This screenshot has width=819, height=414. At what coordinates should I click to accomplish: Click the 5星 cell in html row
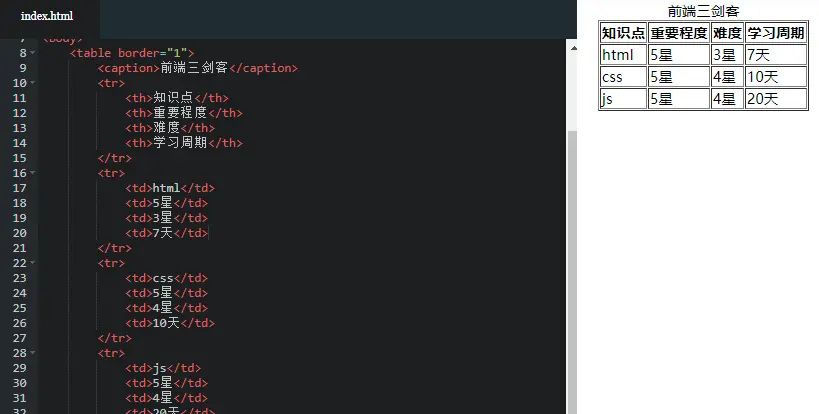pyautogui.click(x=679, y=54)
